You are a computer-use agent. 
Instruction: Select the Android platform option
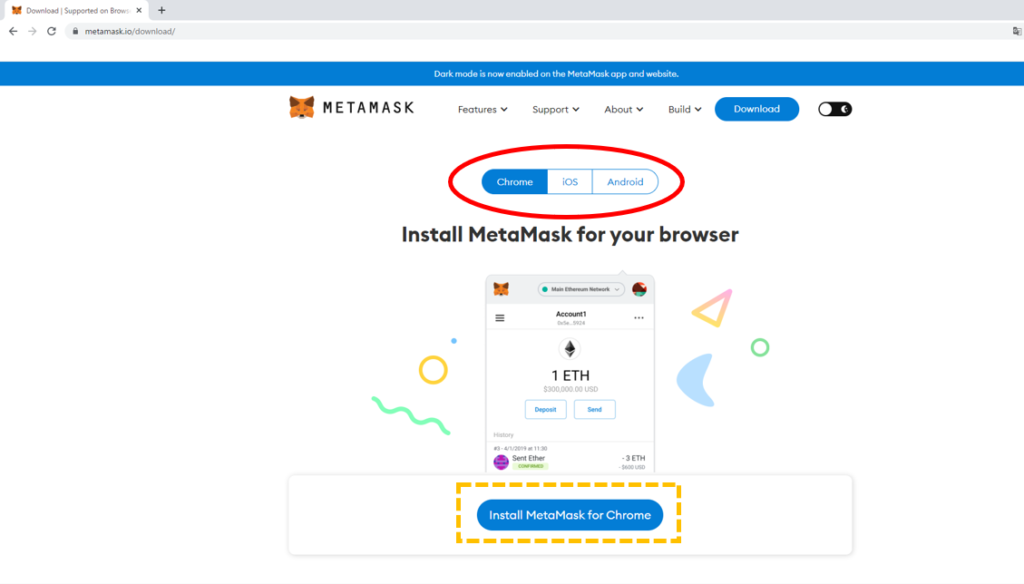(x=625, y=182)
